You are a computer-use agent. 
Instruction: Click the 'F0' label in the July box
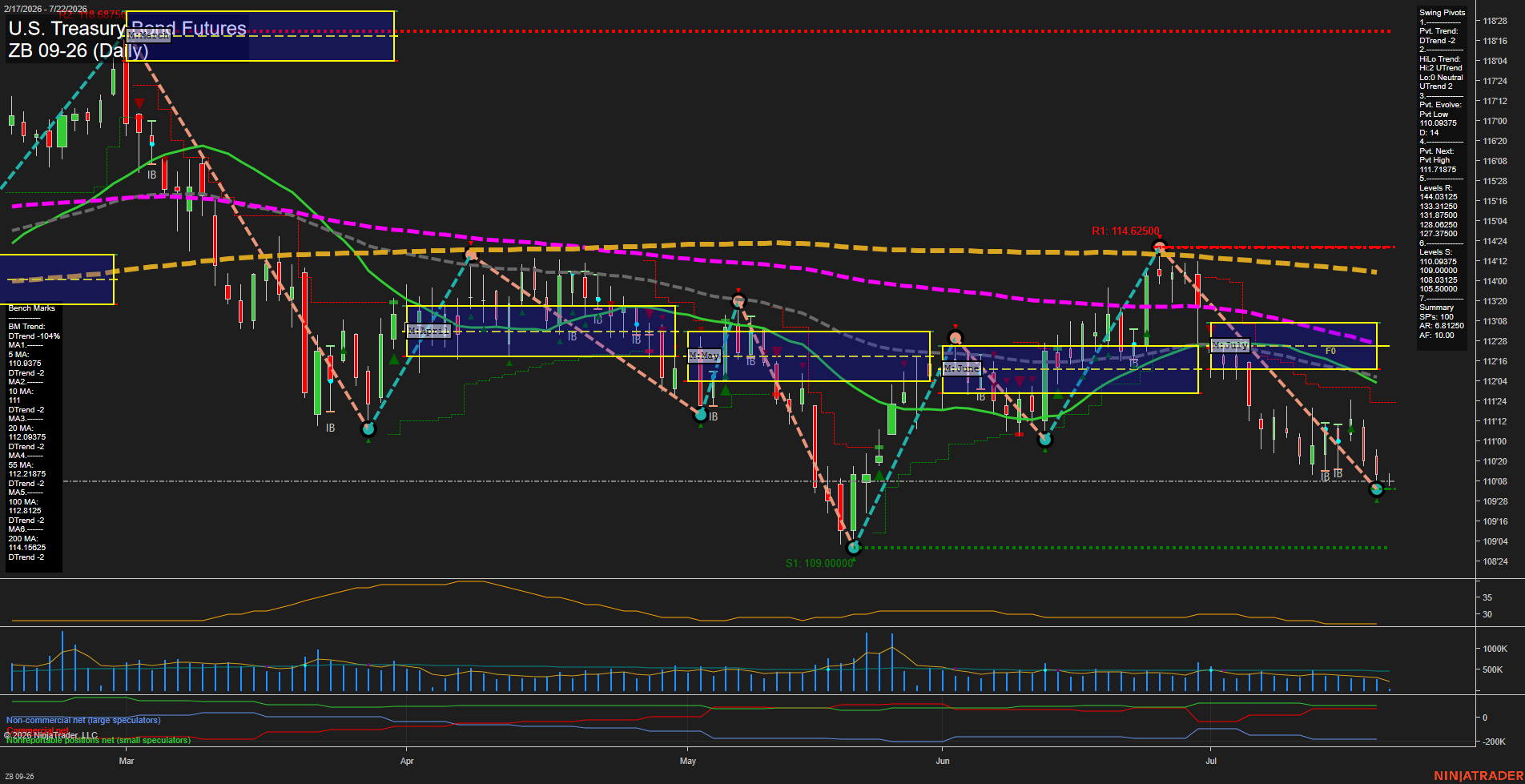(x=1330, y=351)
